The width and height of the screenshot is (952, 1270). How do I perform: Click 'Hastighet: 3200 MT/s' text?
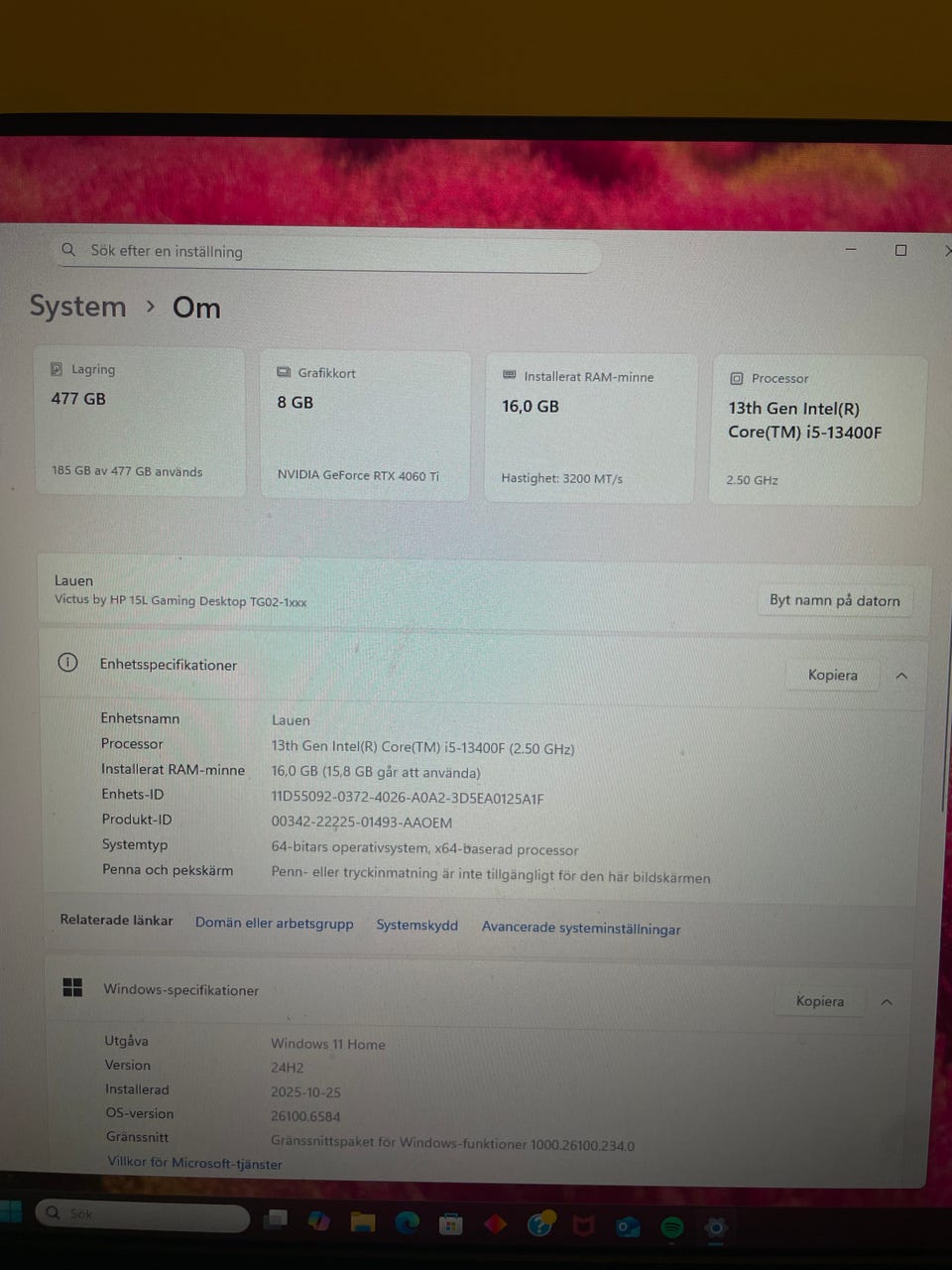tap(562, 478)
